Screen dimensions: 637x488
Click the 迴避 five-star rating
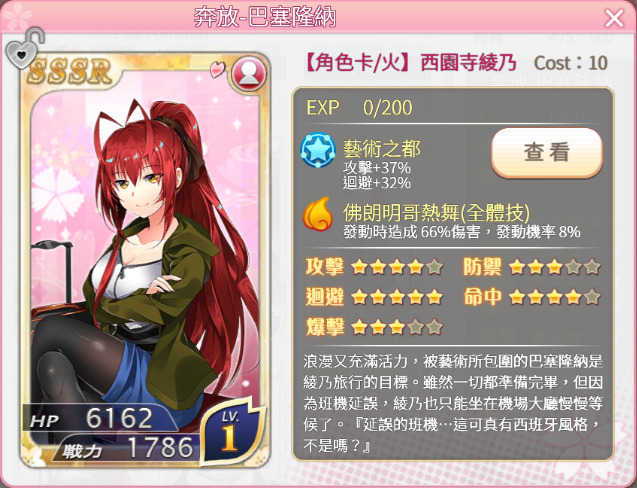click(374, 297)
